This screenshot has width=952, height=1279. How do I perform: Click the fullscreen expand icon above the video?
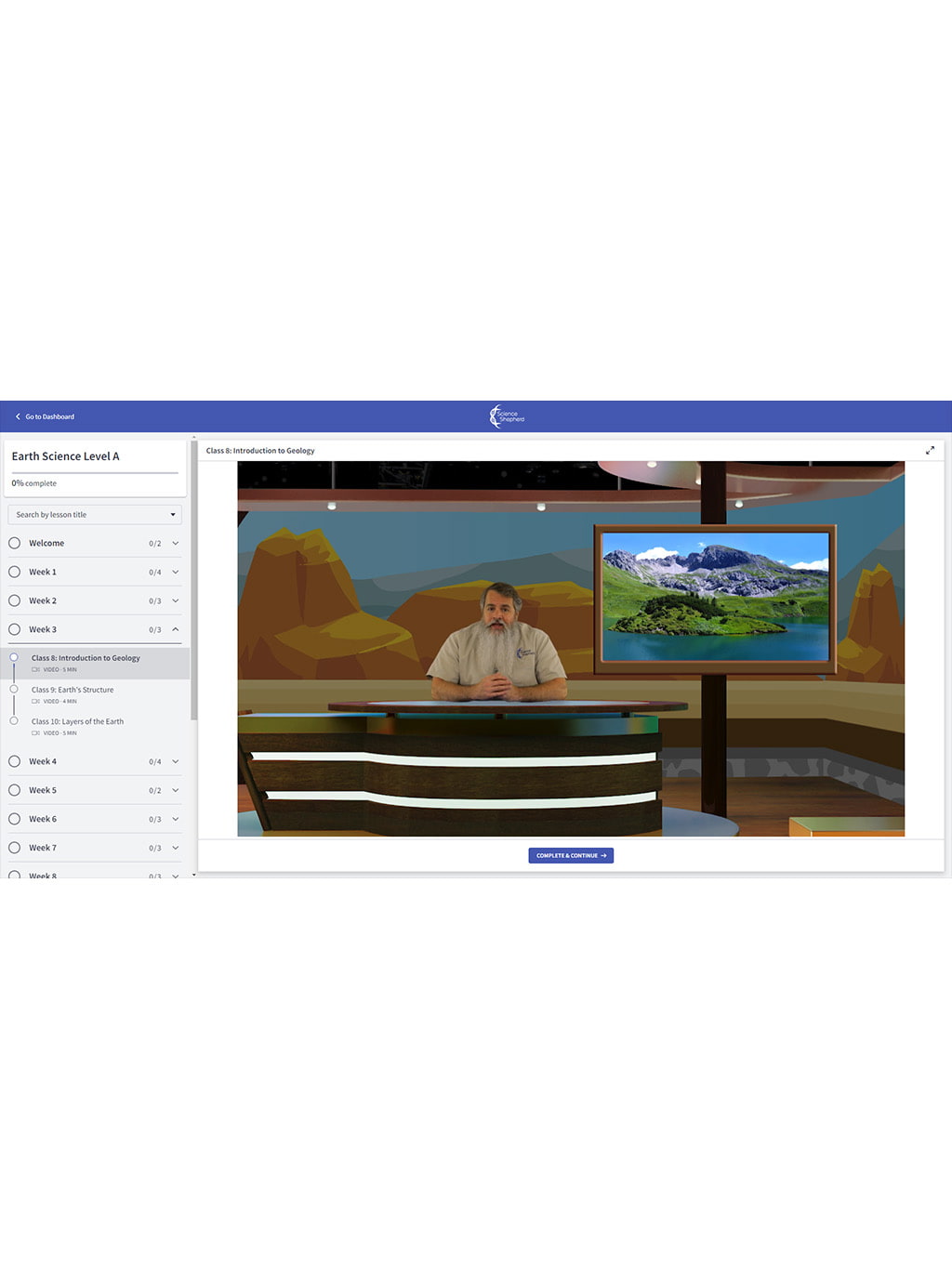931,450
